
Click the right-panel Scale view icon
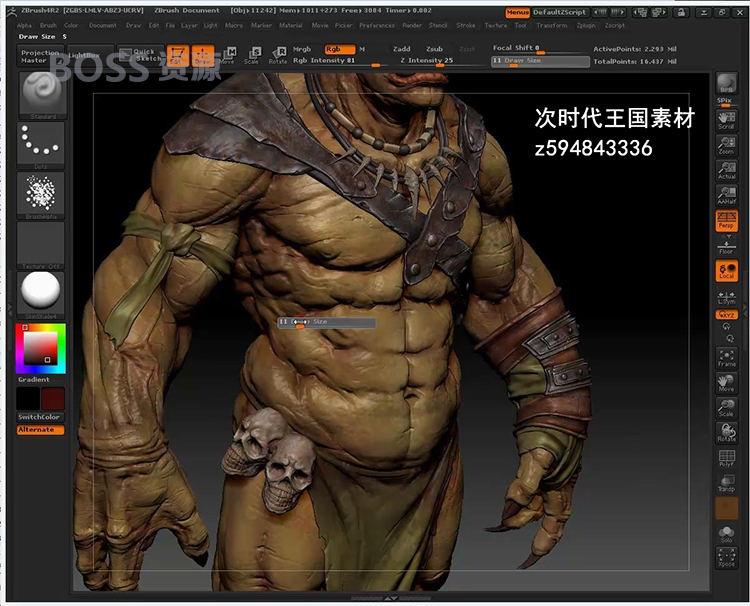(727, 408)
